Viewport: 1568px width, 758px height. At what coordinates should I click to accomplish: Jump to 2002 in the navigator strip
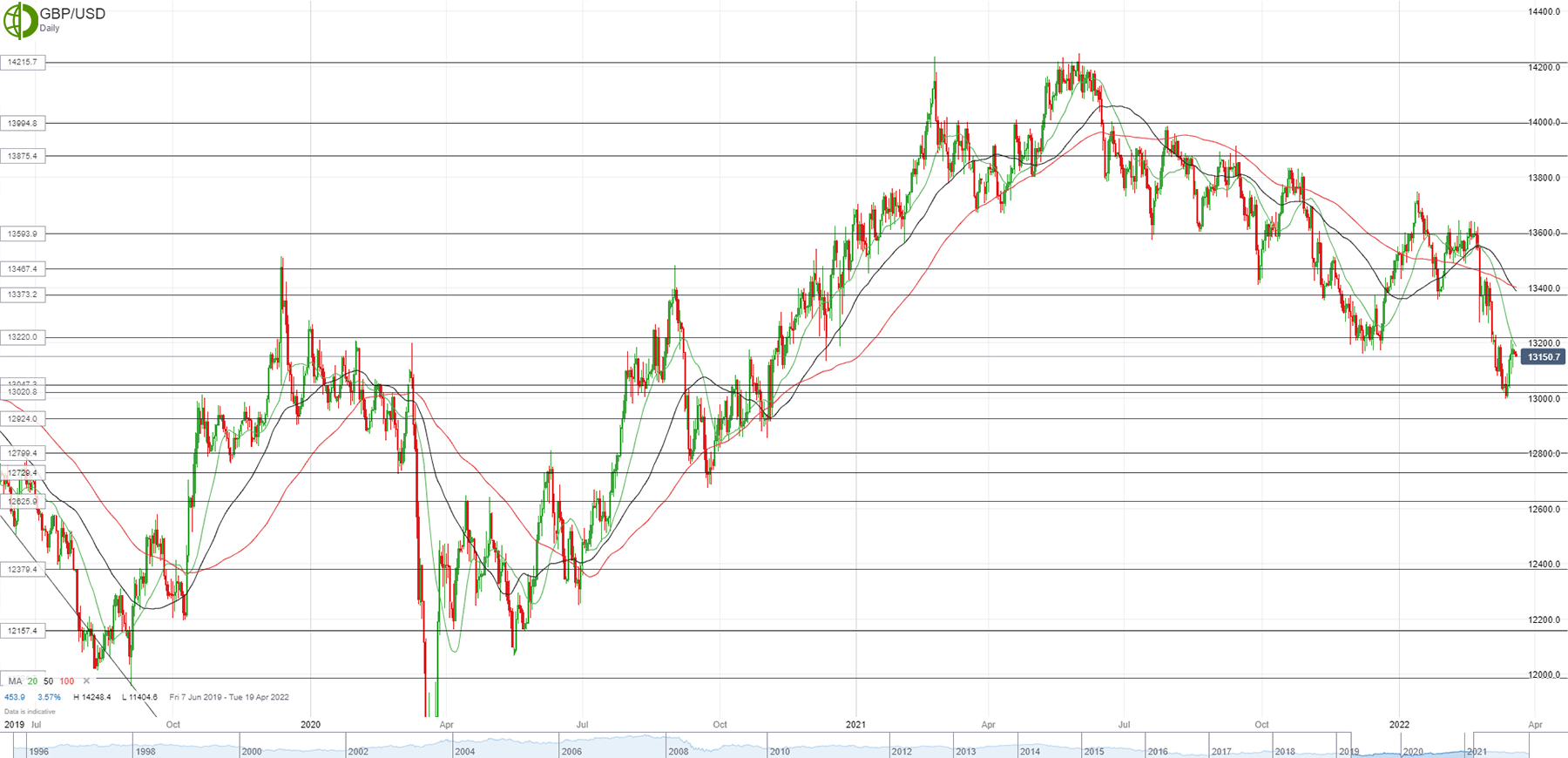point(358,752)
